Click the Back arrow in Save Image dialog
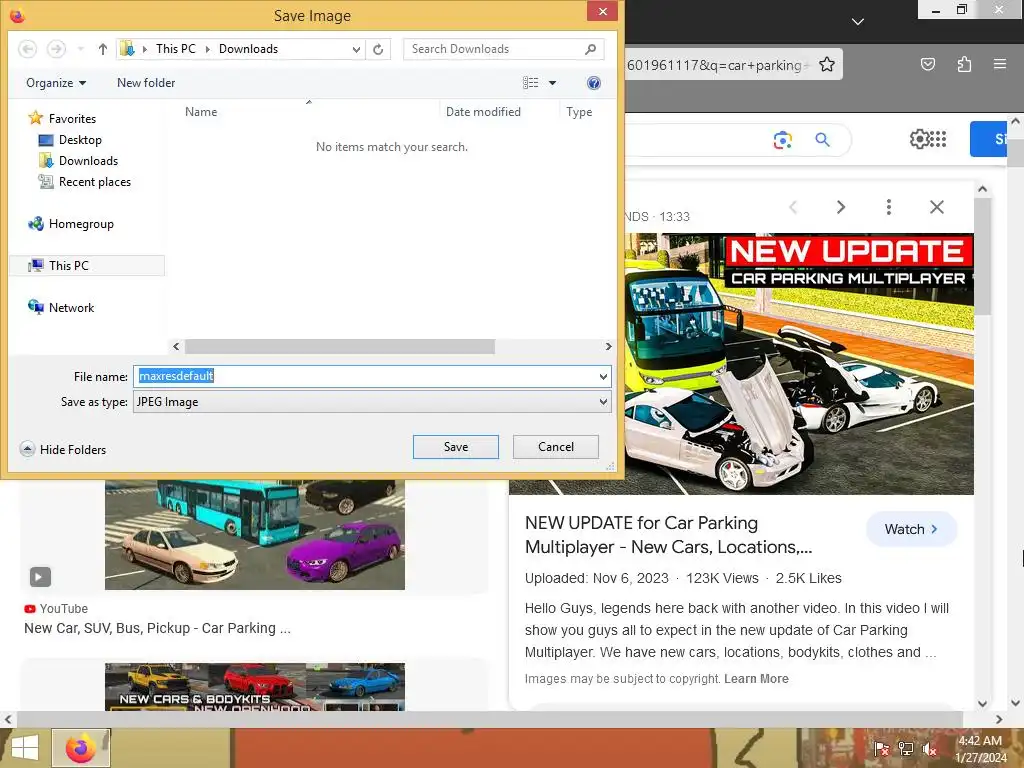 (x=27, y=49)
